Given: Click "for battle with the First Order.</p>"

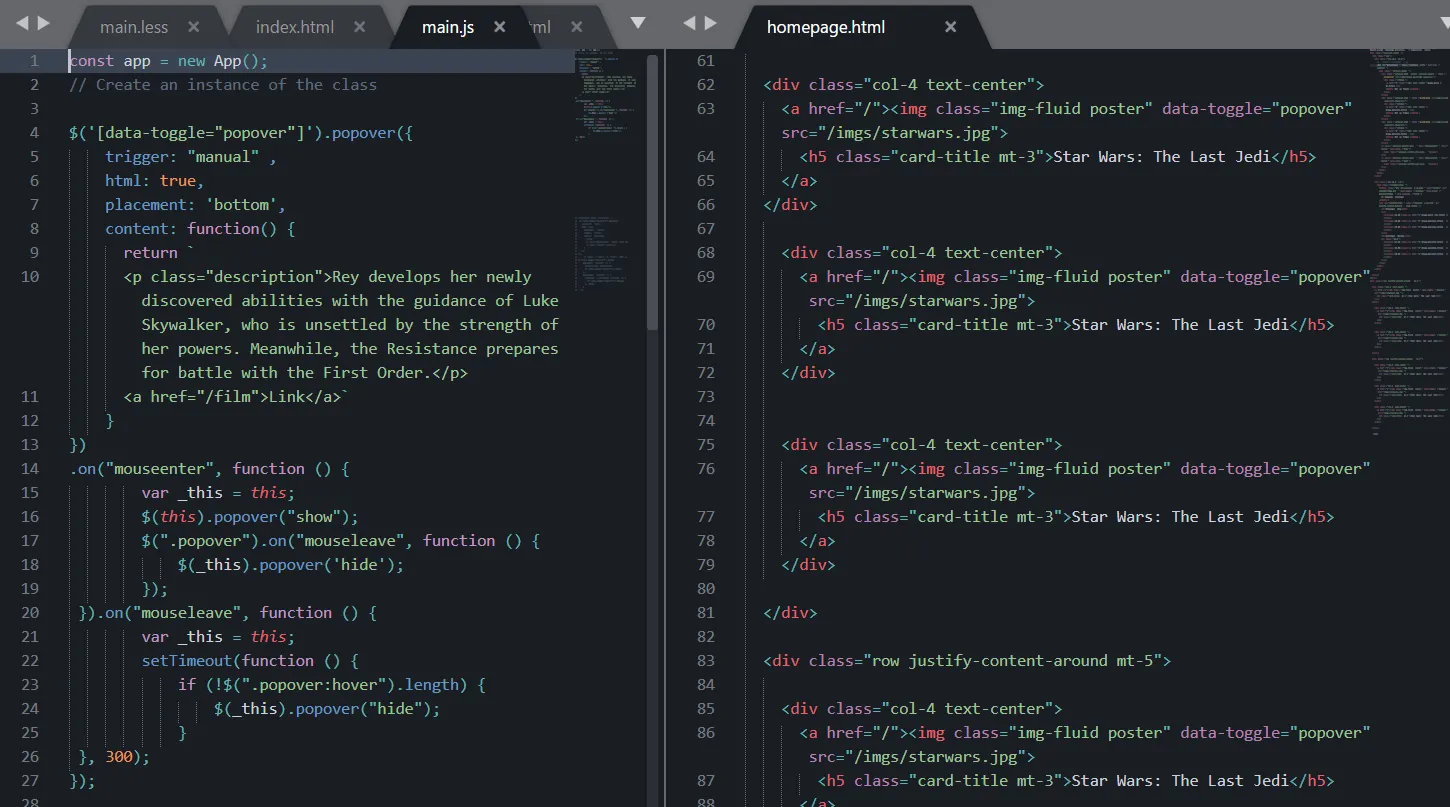Looking at the screenshot, I should tap(304, 373).
